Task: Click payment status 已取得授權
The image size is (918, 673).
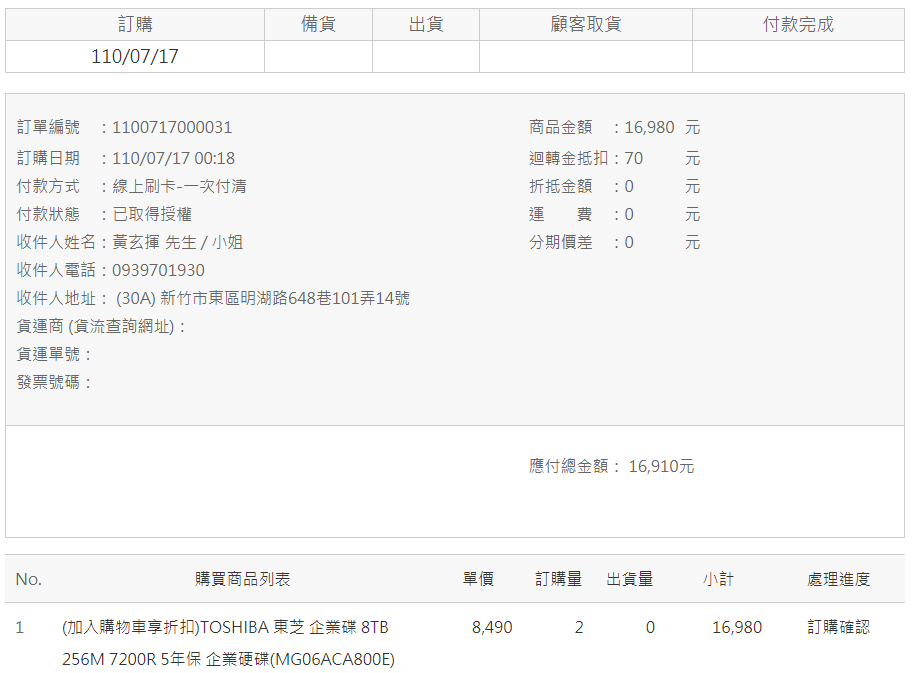Action: coord(152,214)
